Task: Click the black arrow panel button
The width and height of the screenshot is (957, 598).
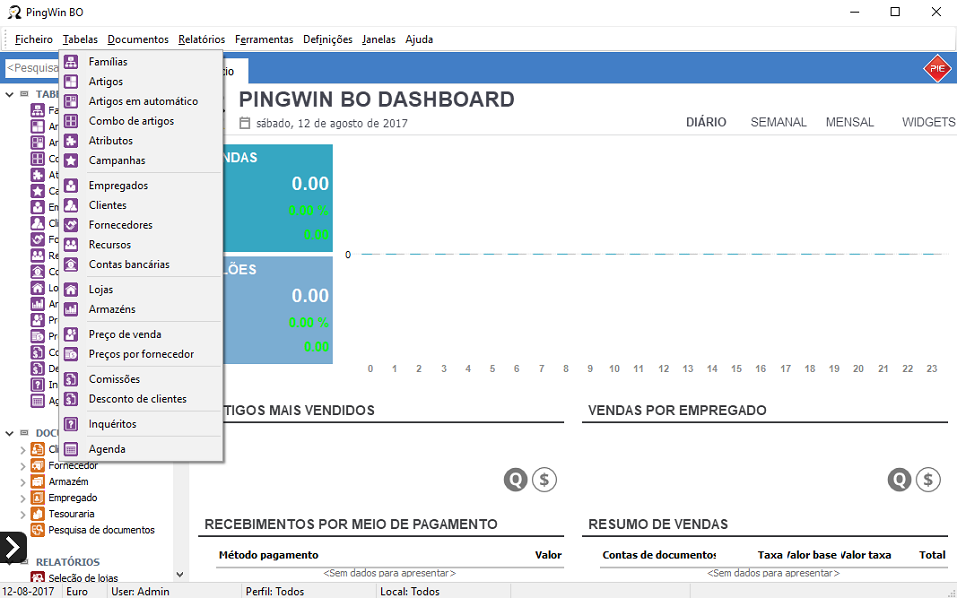Action: click(12, 547)
